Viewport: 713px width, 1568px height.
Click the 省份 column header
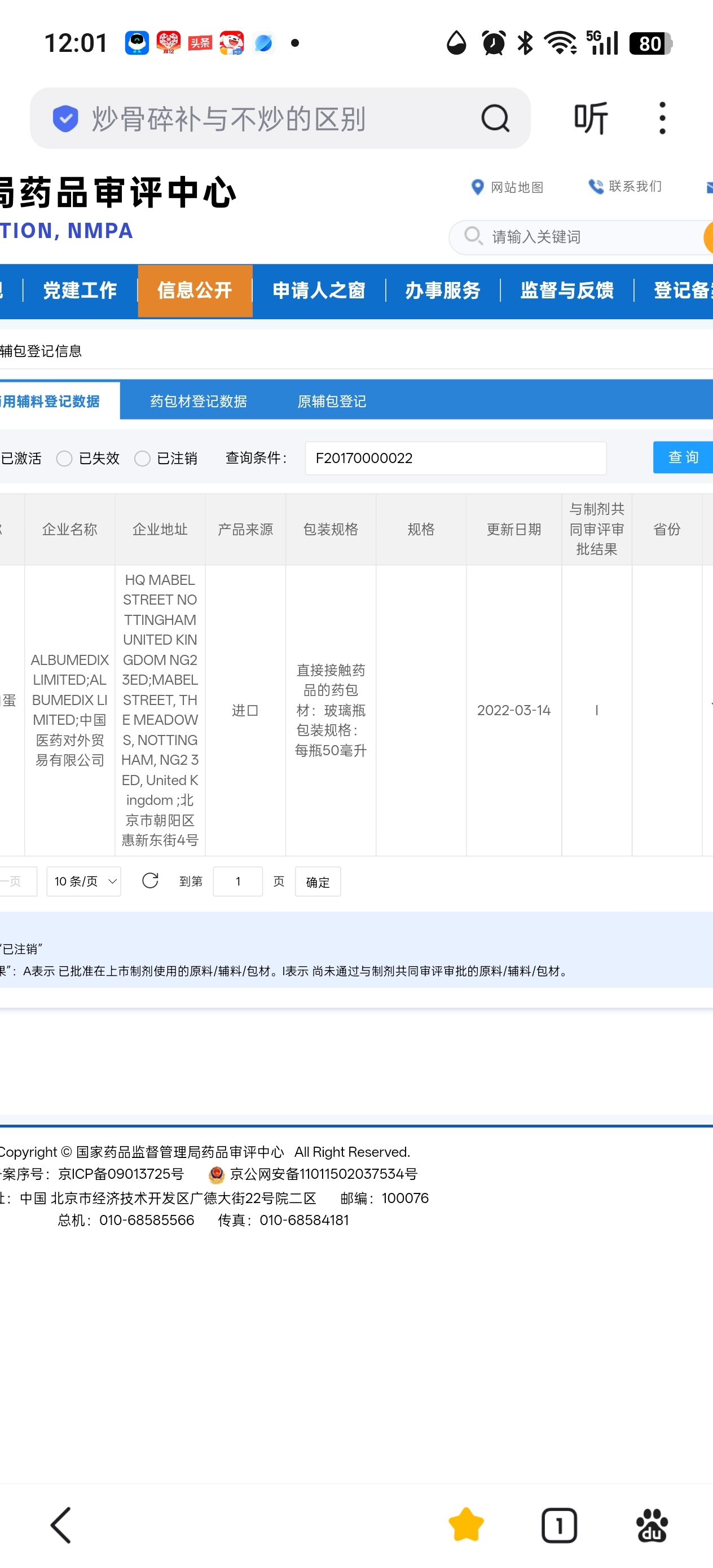tap(667, 529)
